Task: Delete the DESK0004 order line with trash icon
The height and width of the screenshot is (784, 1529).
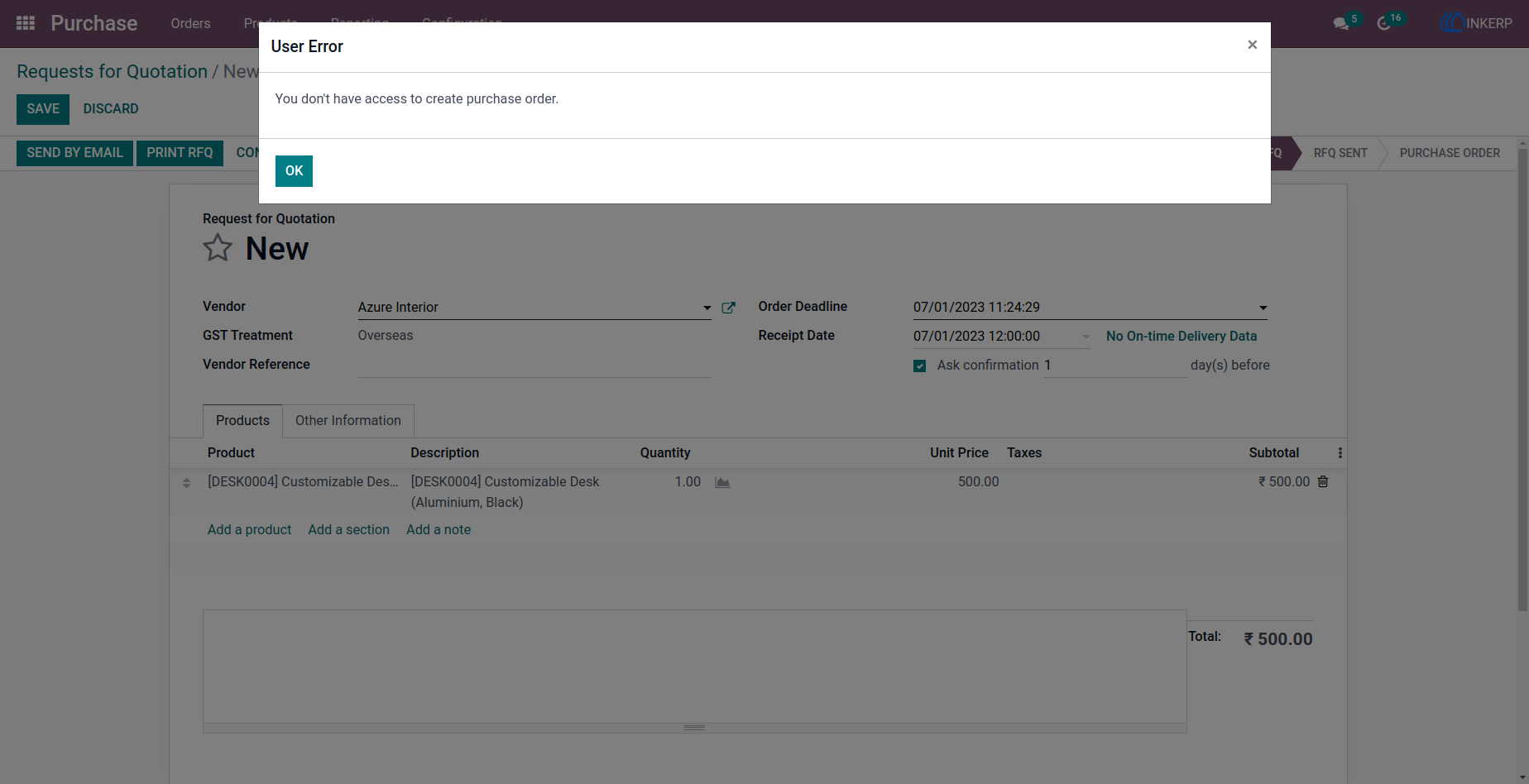Action: [1323, 481]
